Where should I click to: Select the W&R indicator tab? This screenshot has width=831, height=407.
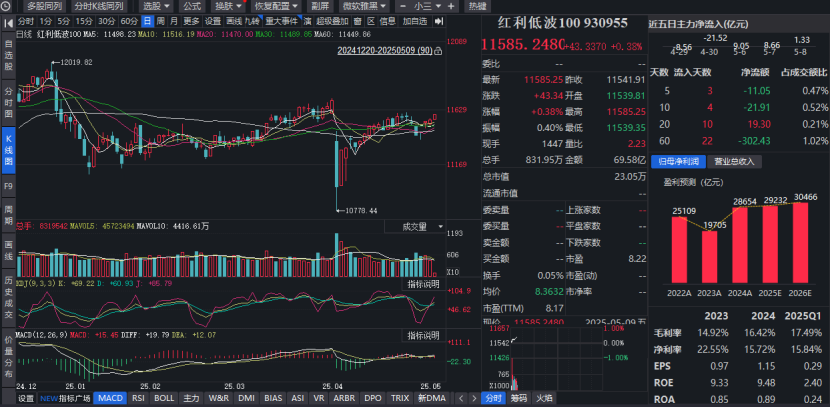click(219, 398)
